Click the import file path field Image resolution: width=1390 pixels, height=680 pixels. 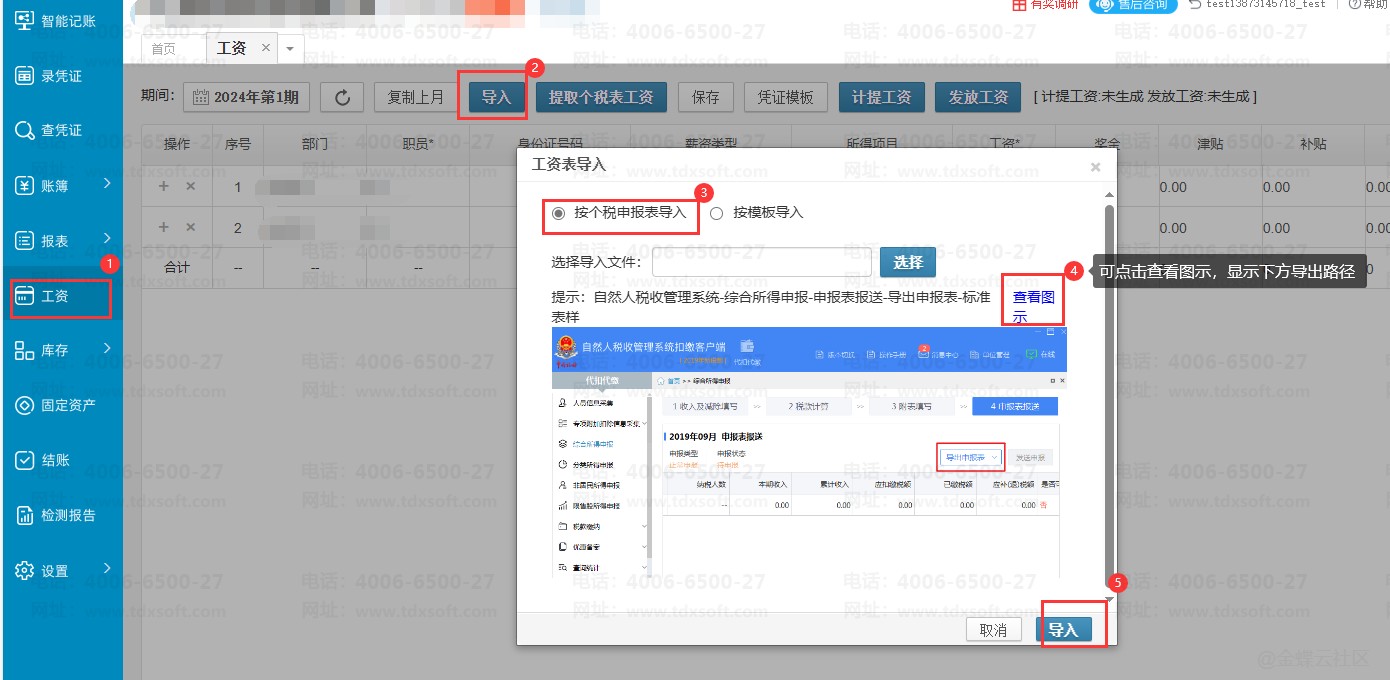[x=761, y=262]
